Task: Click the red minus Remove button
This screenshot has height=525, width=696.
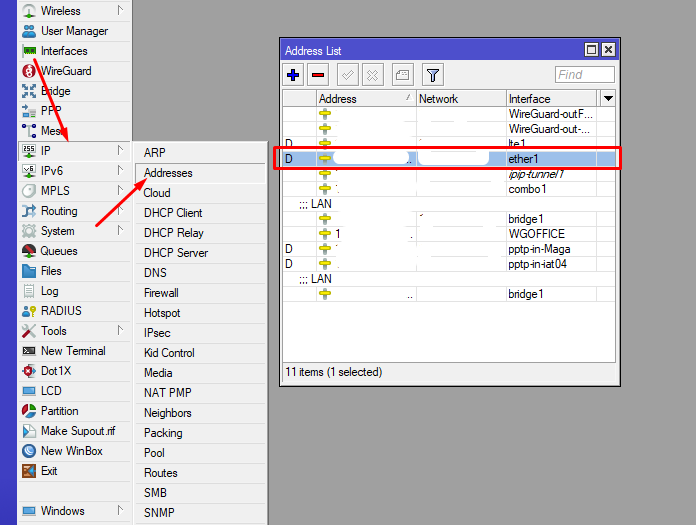Action: point(318,74)
